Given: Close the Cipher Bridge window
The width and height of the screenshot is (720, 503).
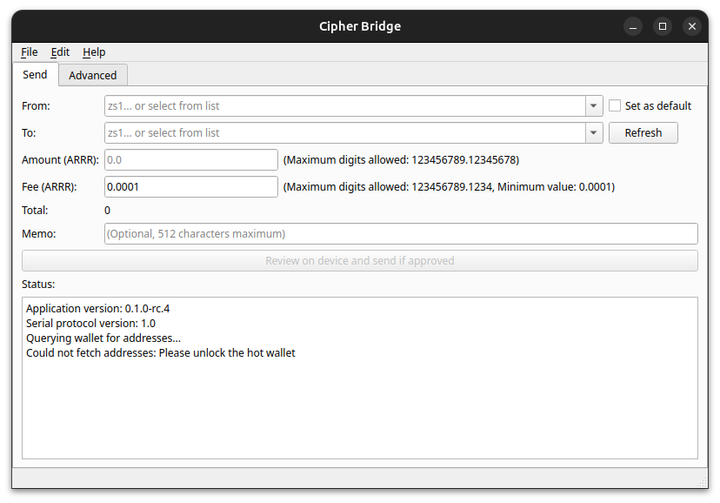Looking at the screenshot, I should 692,26.
